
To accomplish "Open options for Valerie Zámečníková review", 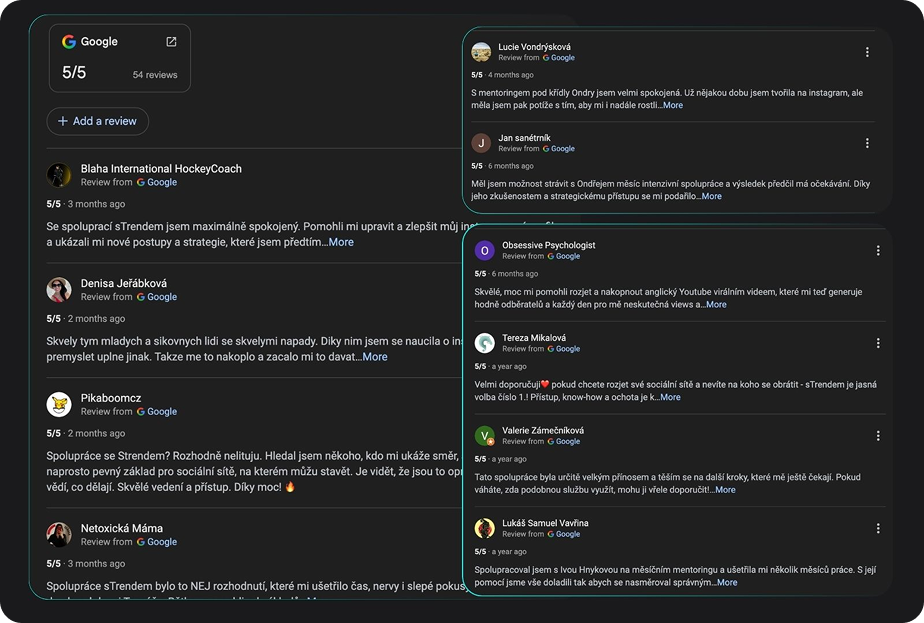I will [x=878, y=436].
